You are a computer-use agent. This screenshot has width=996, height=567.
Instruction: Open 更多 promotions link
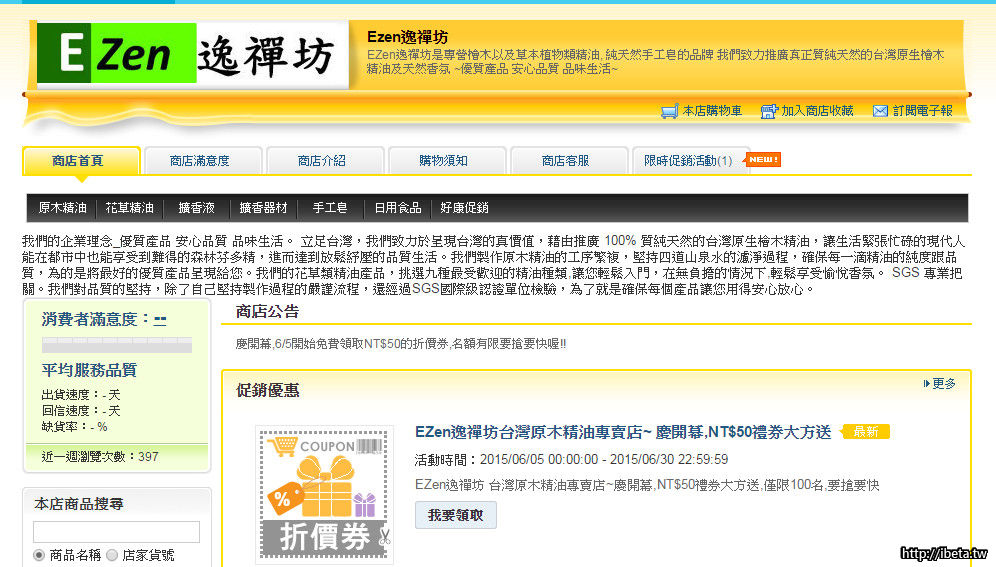[x=939, y=383]
